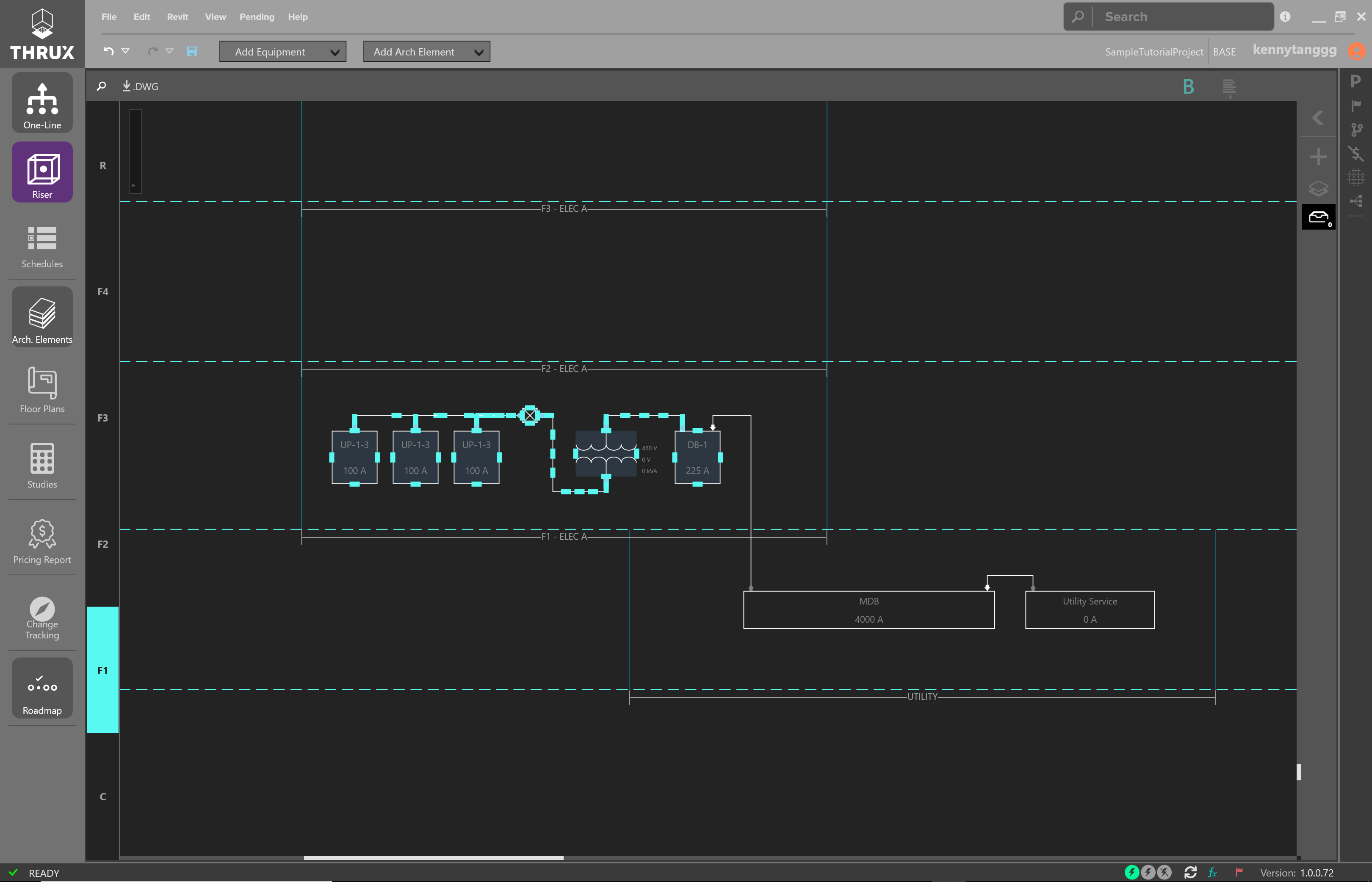The image size is (1372, 882).
Task: Open the Arch. Elements panel
Action: tap(42, 317)
